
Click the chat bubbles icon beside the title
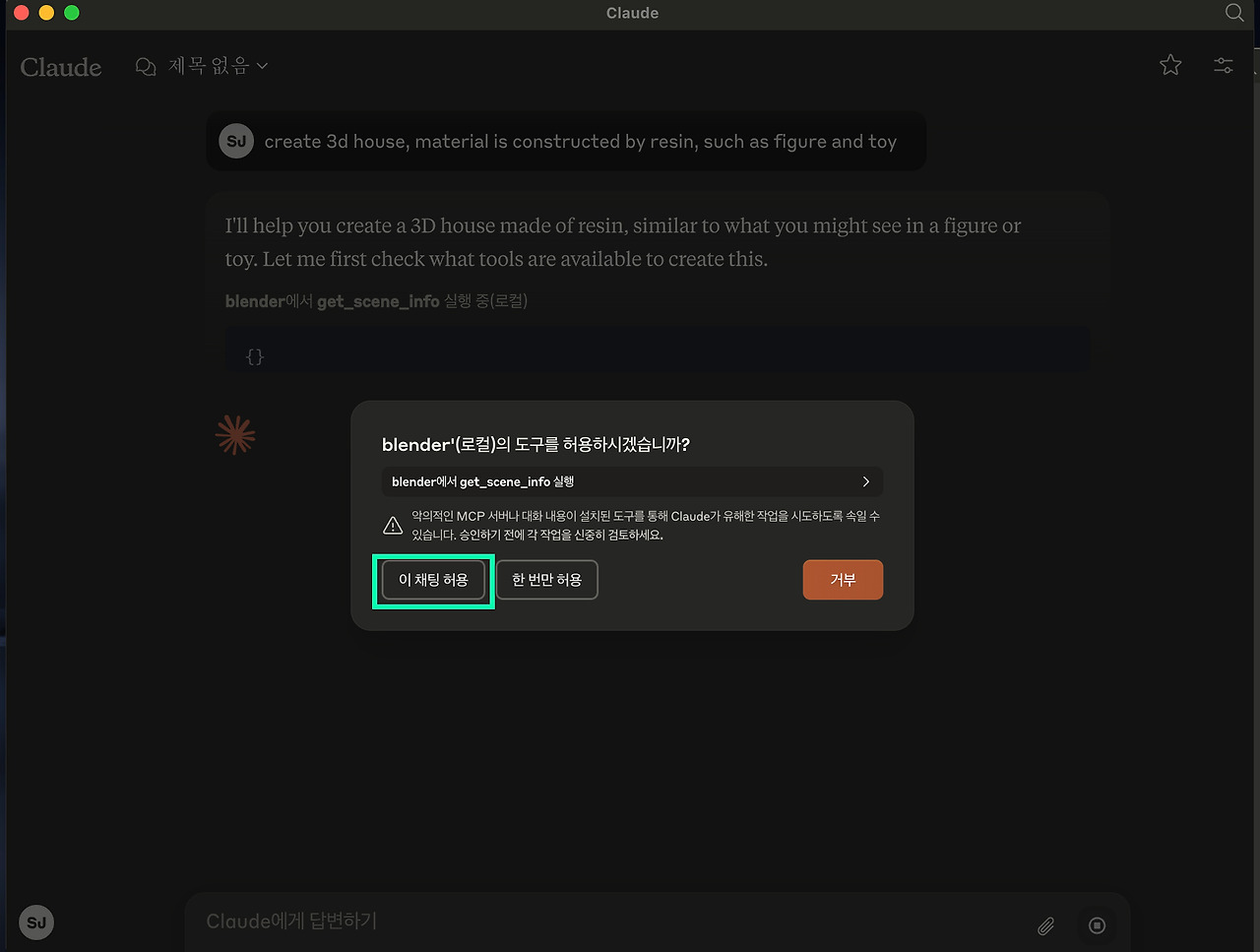146,66
